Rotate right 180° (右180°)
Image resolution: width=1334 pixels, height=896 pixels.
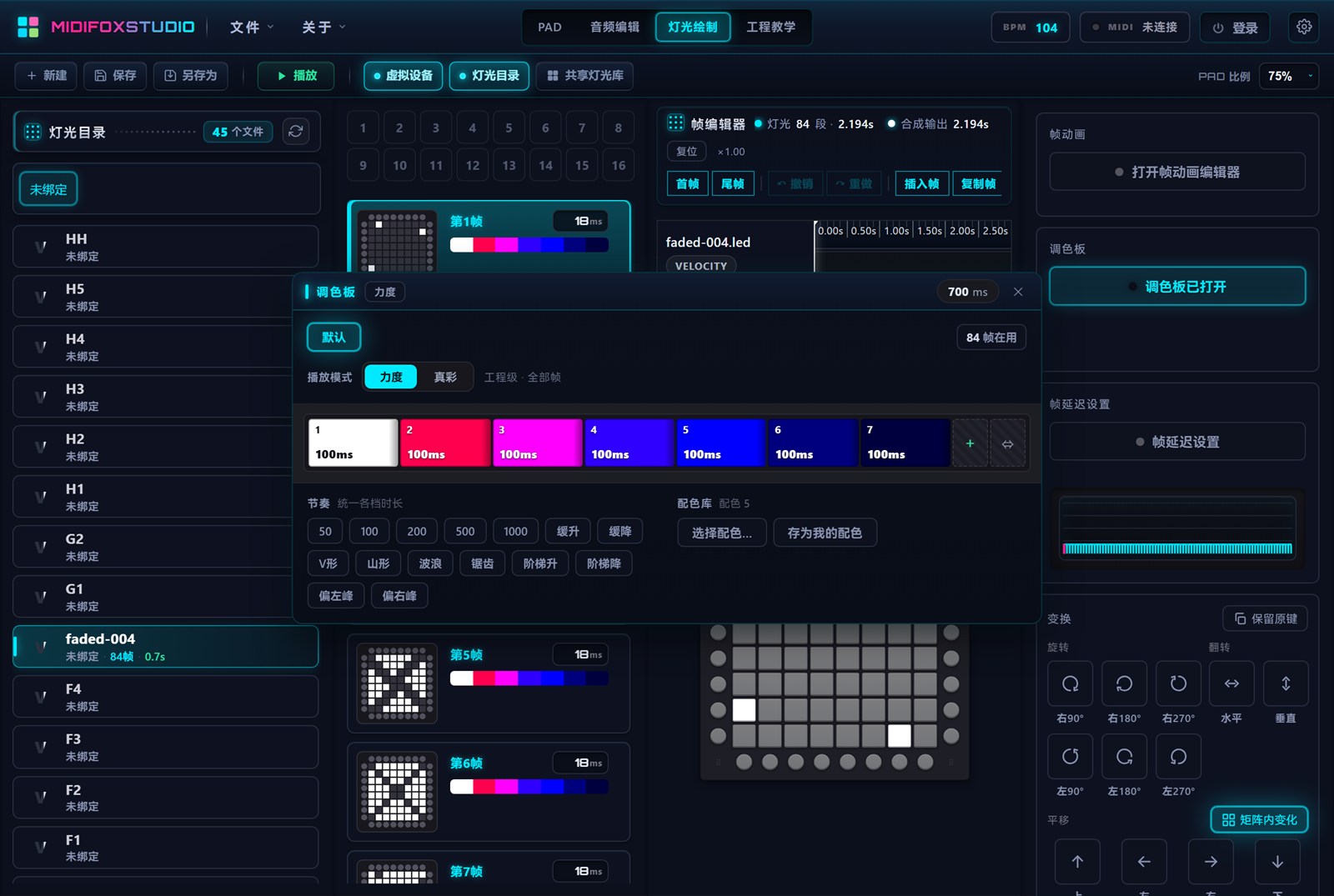1124,684
